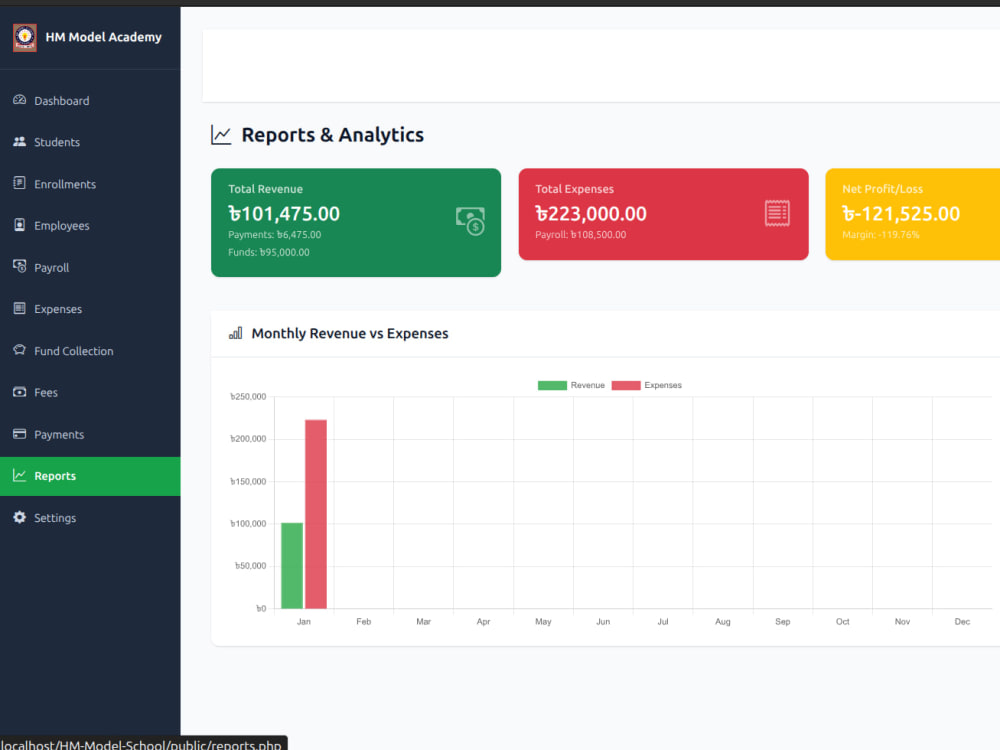Click the Total Expenses card label

coord(574,189)
